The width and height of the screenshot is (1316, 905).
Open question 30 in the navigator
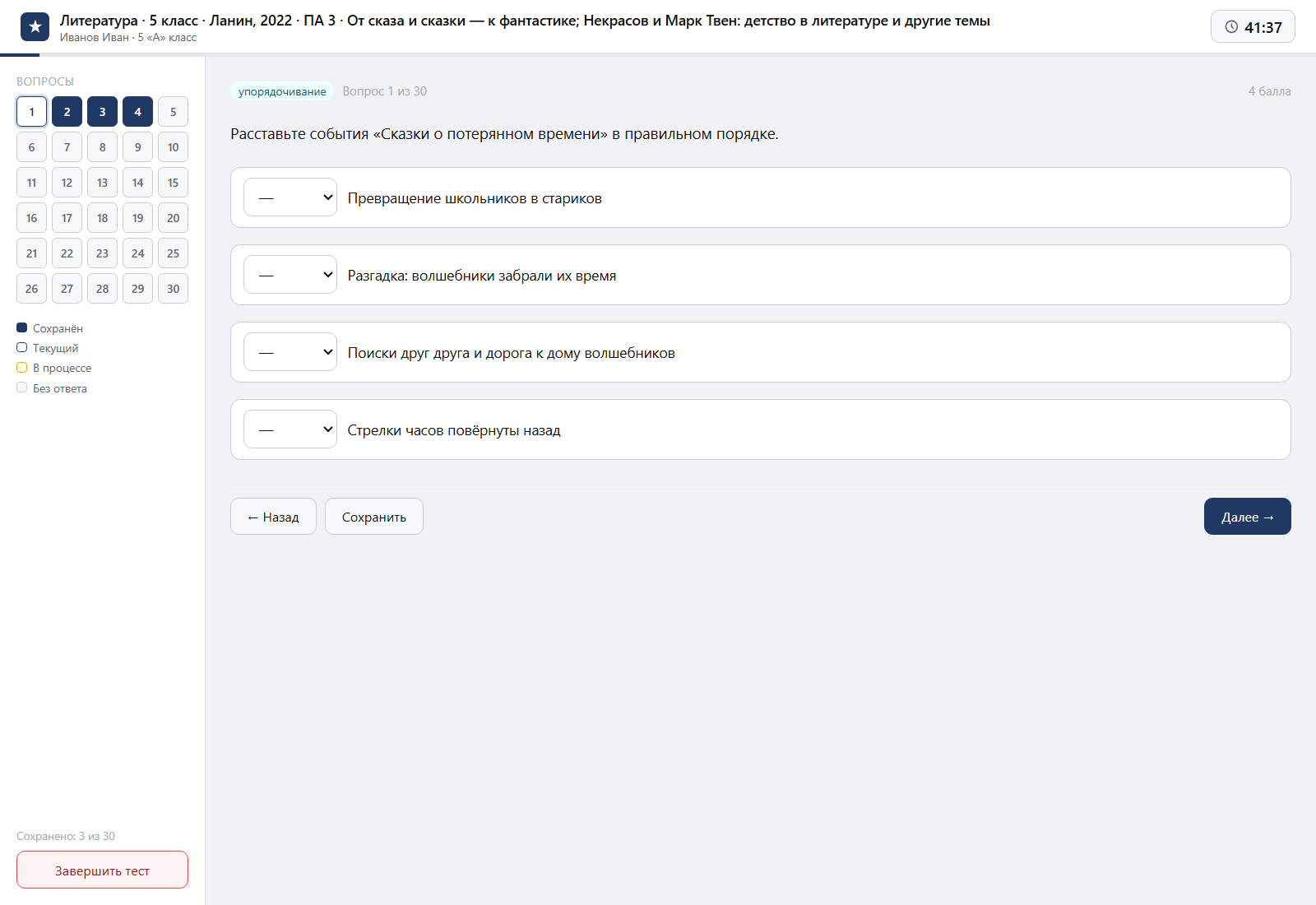[x=173, y=289]
